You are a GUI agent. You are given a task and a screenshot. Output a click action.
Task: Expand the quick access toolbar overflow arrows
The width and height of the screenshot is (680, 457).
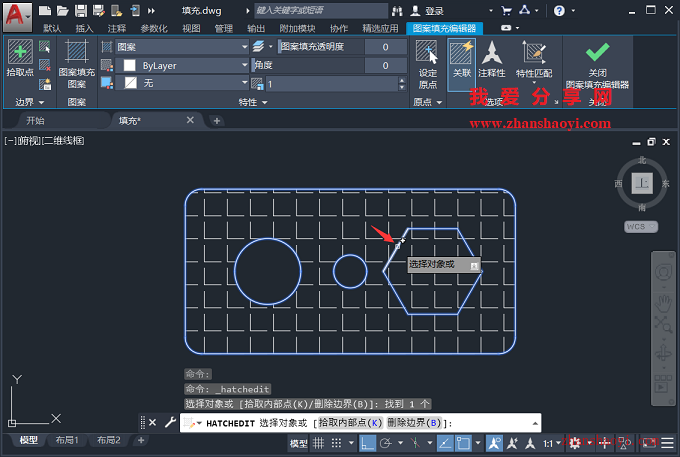(151, 11)
